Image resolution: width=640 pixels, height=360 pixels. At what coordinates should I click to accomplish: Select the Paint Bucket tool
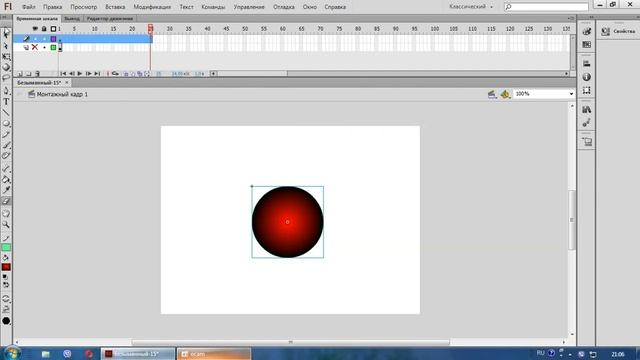[6, 179]
